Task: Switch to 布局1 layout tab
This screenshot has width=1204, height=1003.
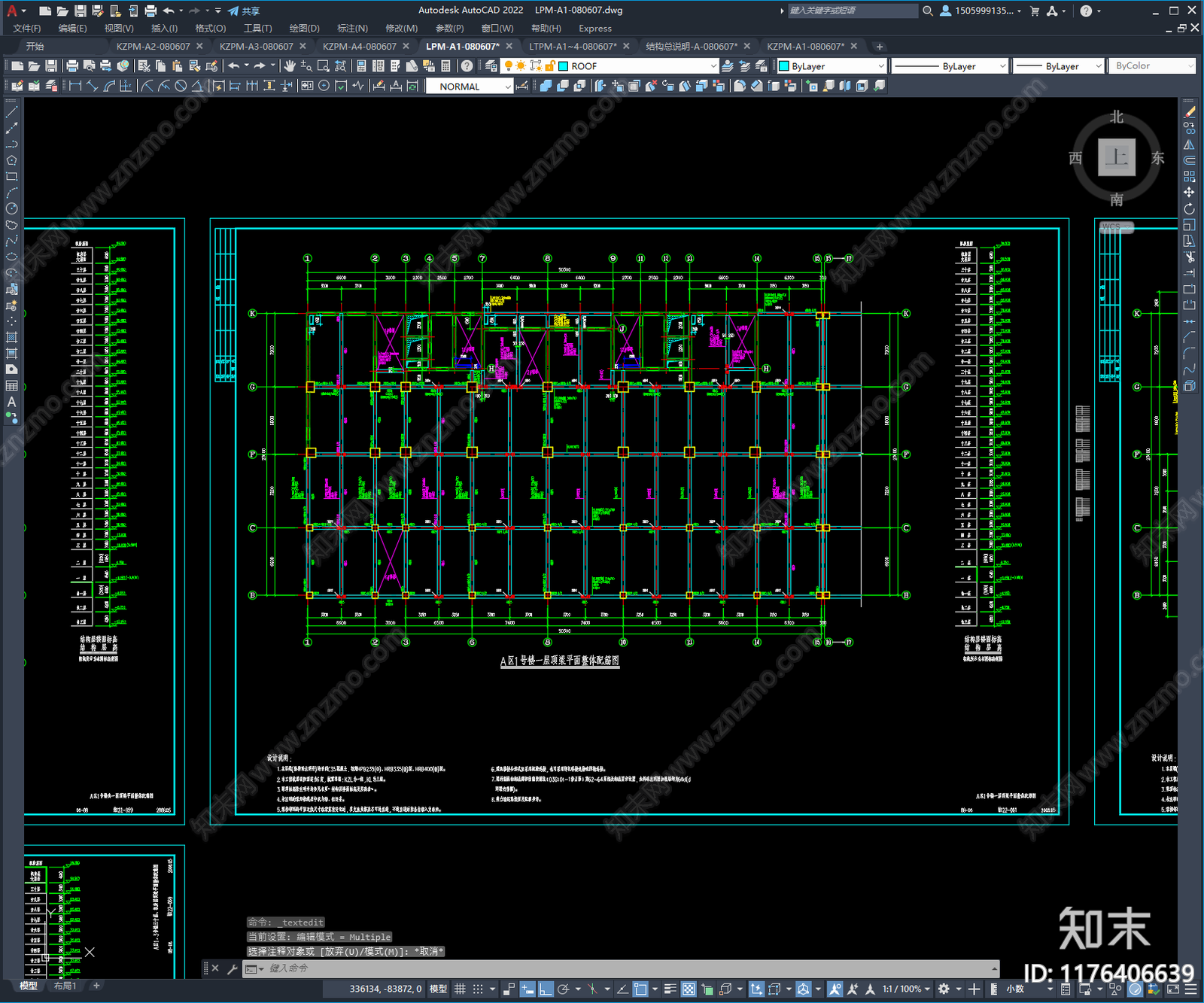Action: [x=65, y=986]
